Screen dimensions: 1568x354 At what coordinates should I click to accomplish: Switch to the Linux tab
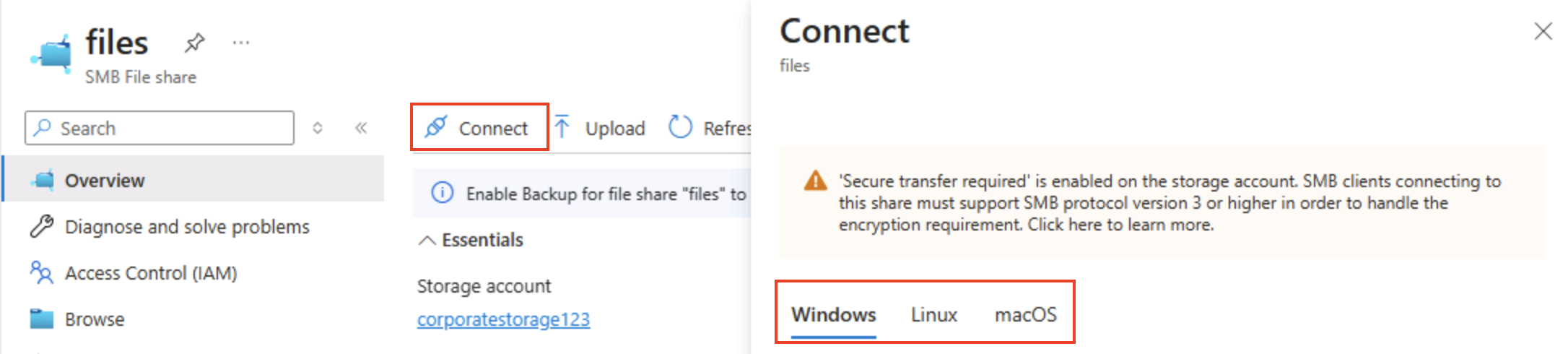tap(933, 315)
